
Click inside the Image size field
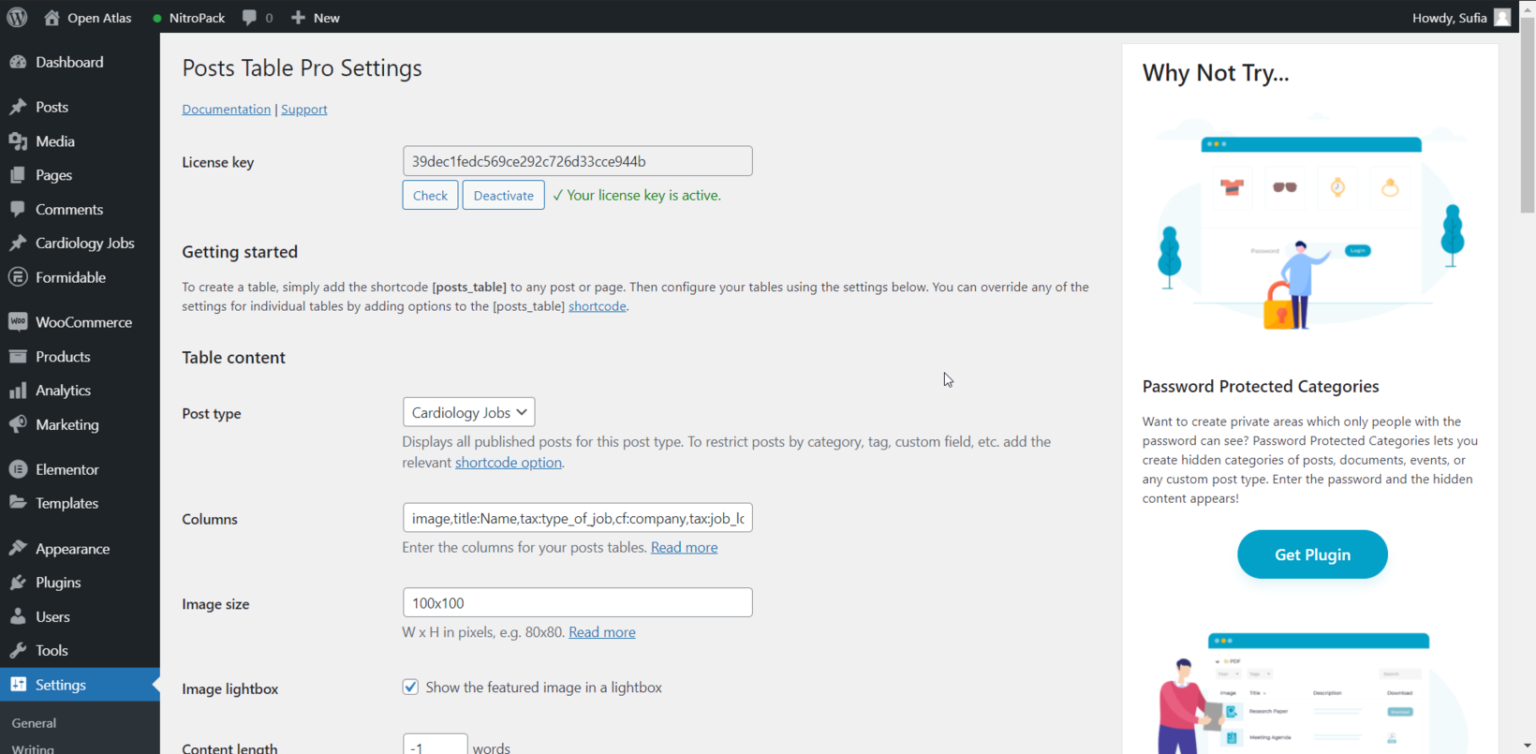coord(577,602)
